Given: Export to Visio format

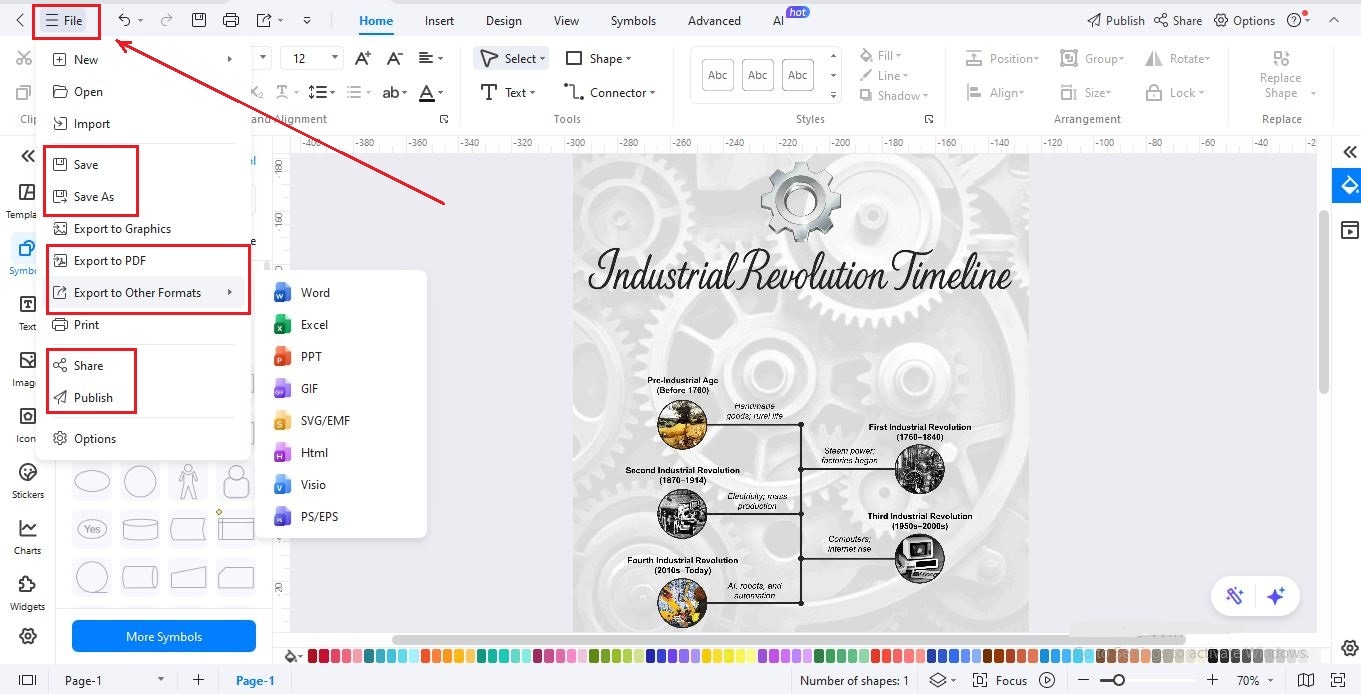Looking at the screenshot, I should (x=341, y=484).
